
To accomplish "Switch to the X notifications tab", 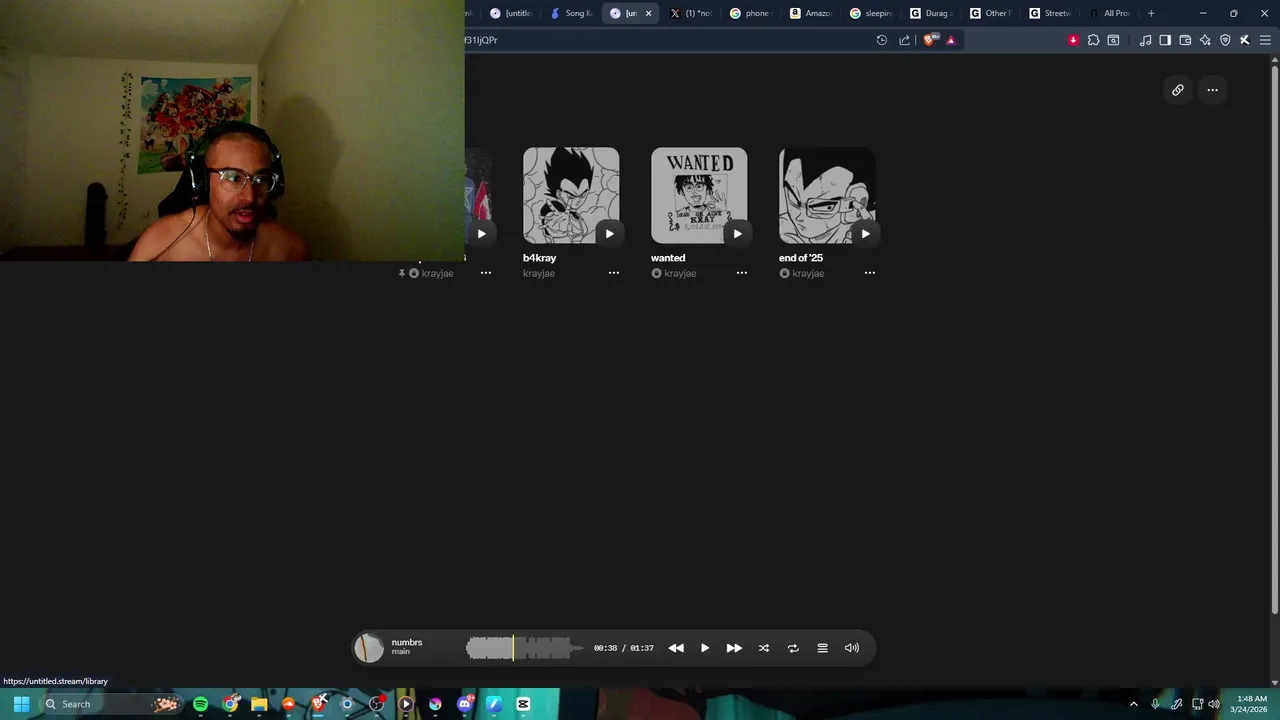I will 691,13.
